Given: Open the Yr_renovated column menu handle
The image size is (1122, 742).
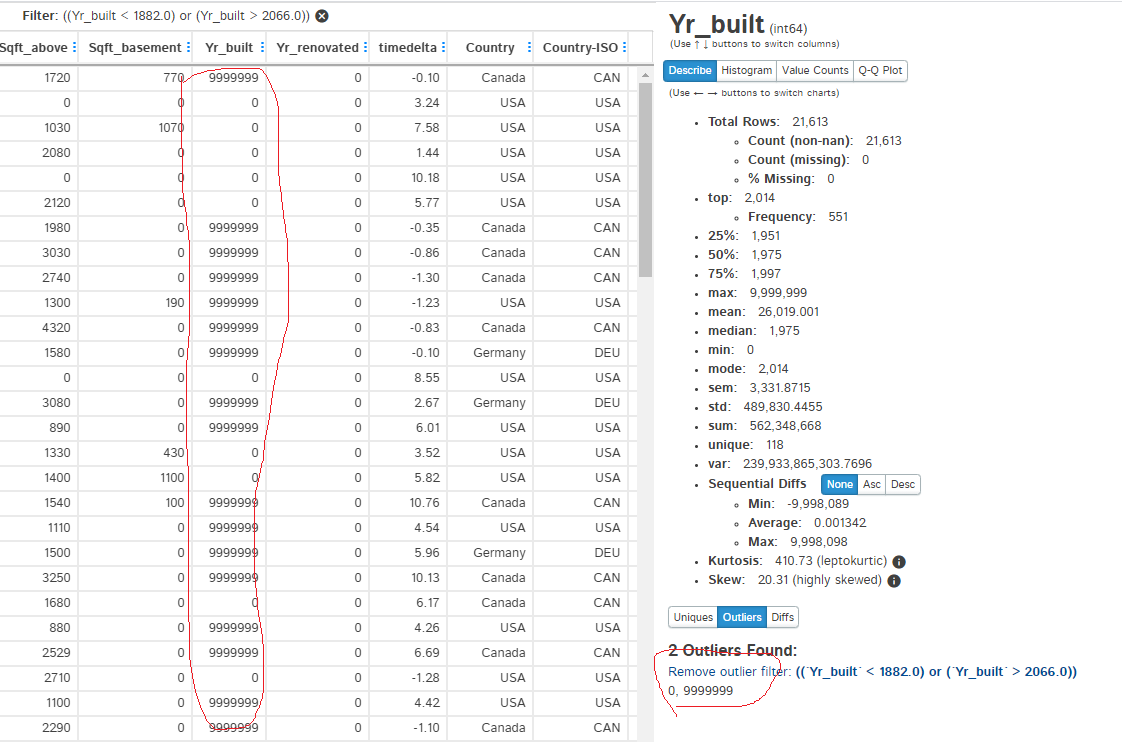Looking at the screenshot, I should (366, 47).
